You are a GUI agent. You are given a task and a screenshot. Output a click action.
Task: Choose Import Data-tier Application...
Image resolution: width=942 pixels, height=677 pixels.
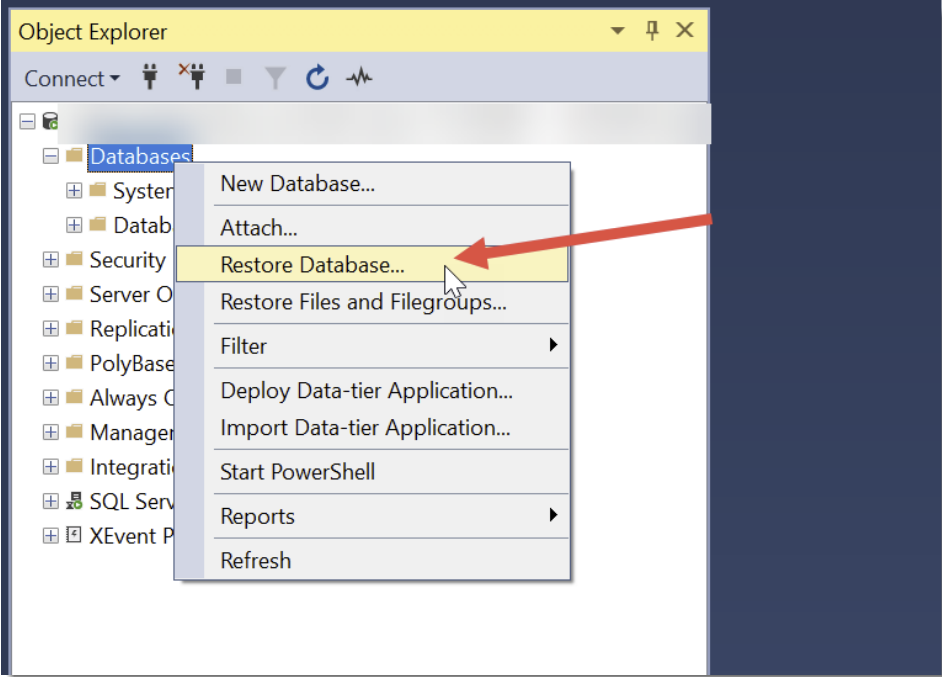tap(372, 428)
